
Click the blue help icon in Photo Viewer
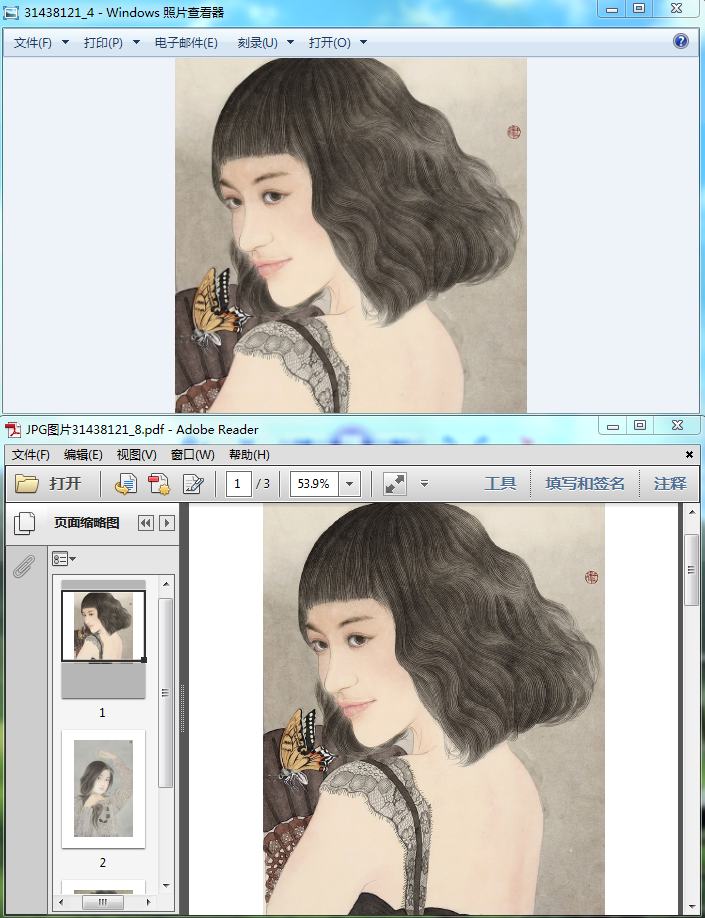click(x=680, y=41)
